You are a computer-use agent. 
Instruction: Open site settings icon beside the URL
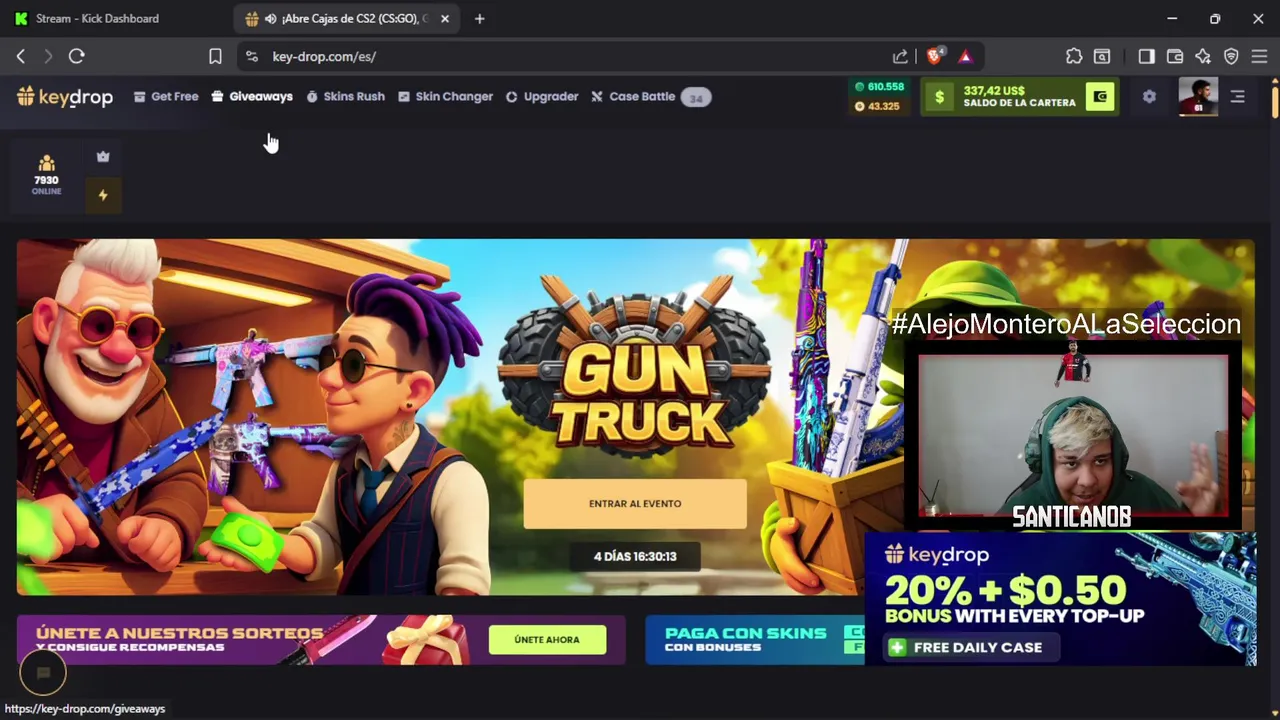point(252,57)
